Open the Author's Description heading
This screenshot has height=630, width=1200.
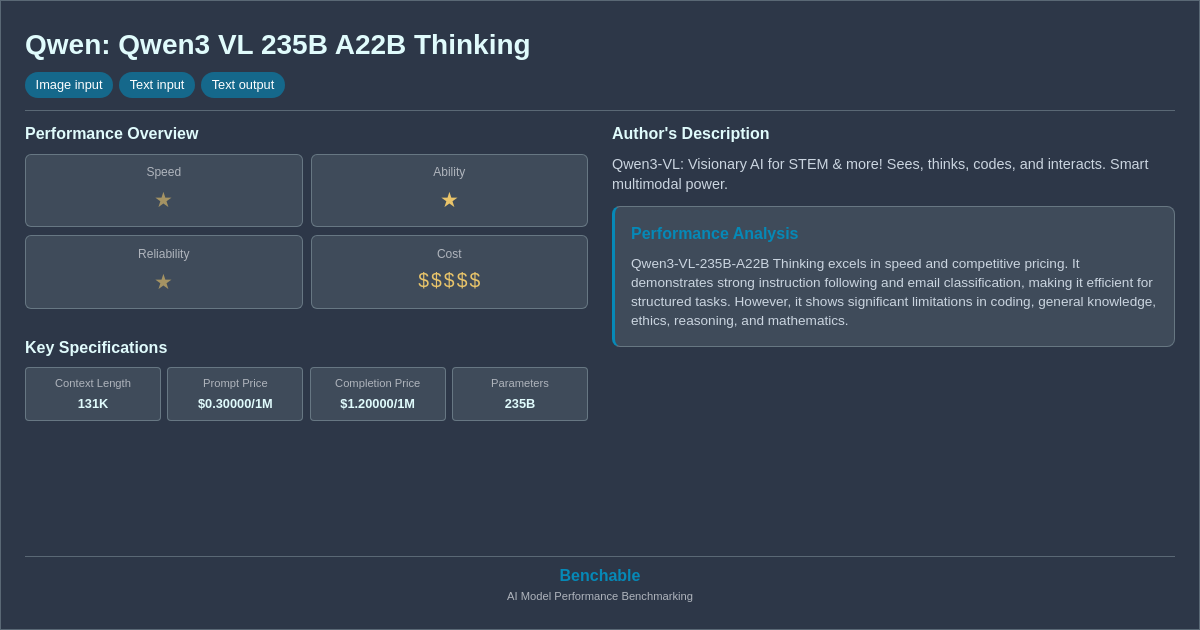click(x=690, y=133)
